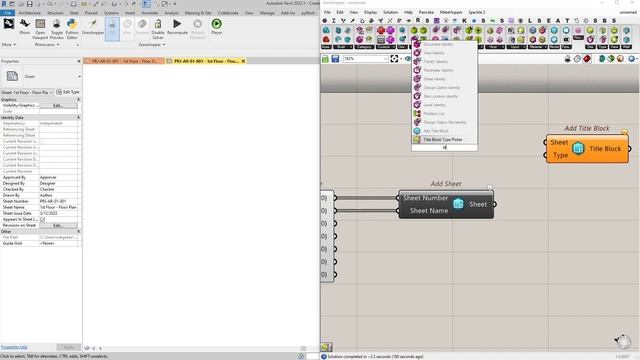Open the Speckle 2 menu

[477, 12]
